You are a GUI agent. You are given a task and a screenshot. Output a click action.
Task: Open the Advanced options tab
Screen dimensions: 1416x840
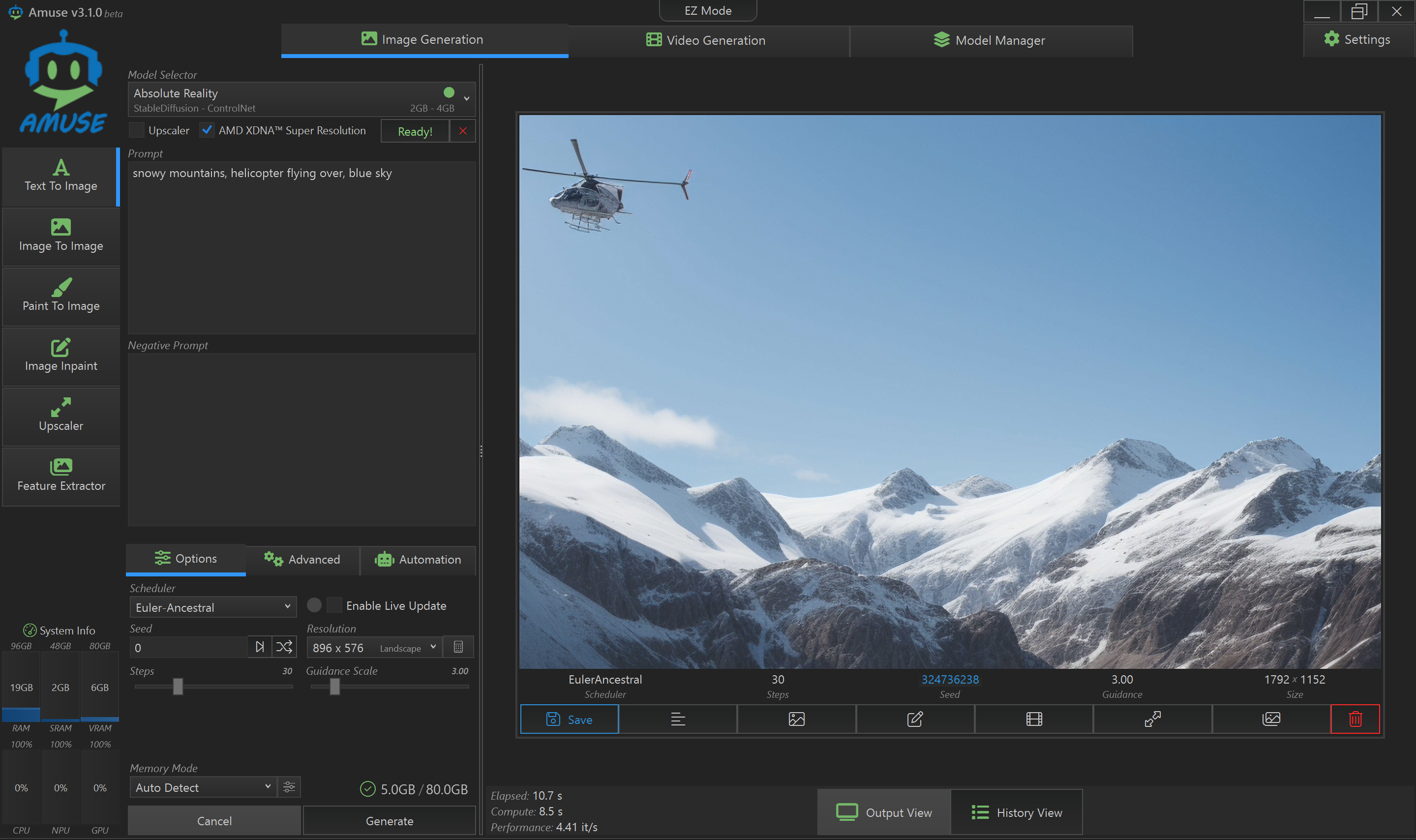pos(302,559)
